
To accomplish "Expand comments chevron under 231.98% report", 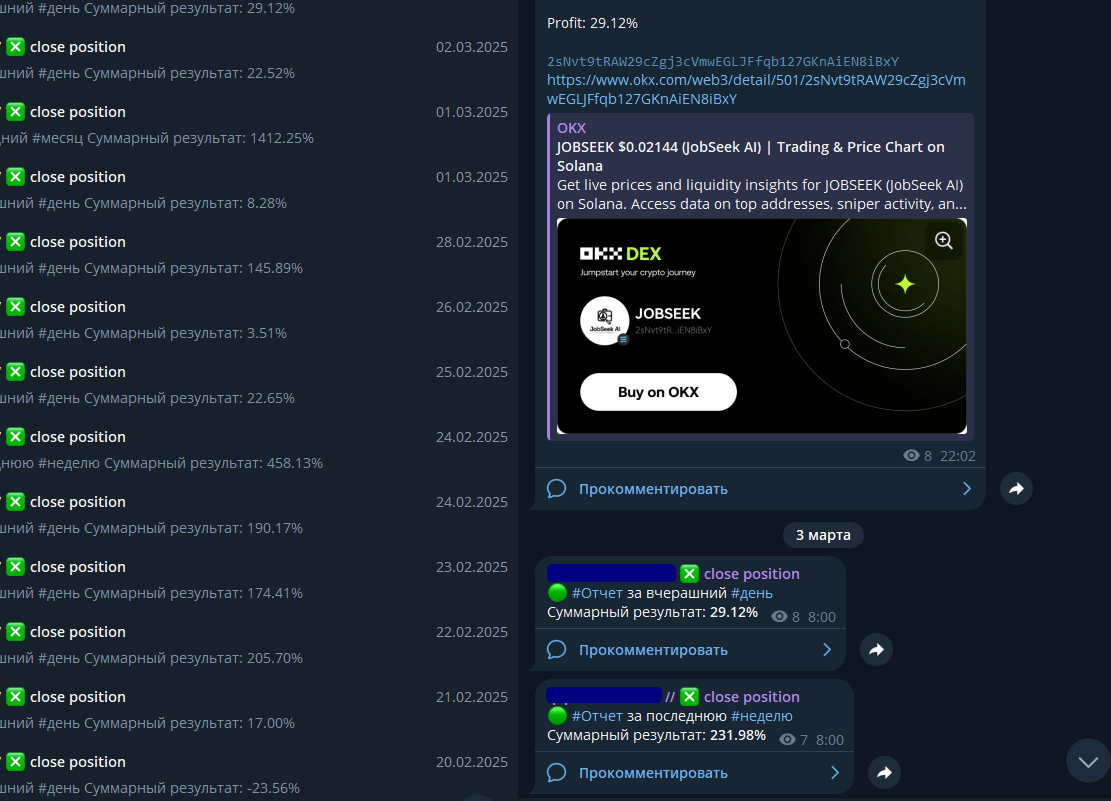I will tap(835, 773).
